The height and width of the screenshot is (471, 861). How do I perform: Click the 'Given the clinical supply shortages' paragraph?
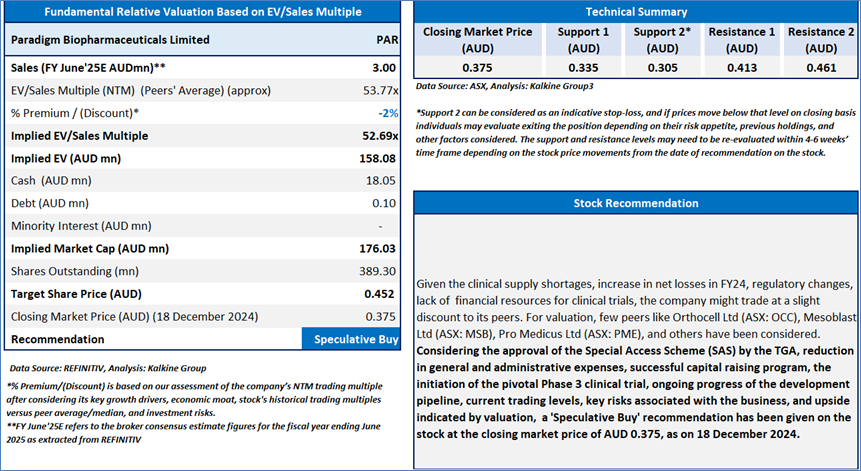pos(636,309)
